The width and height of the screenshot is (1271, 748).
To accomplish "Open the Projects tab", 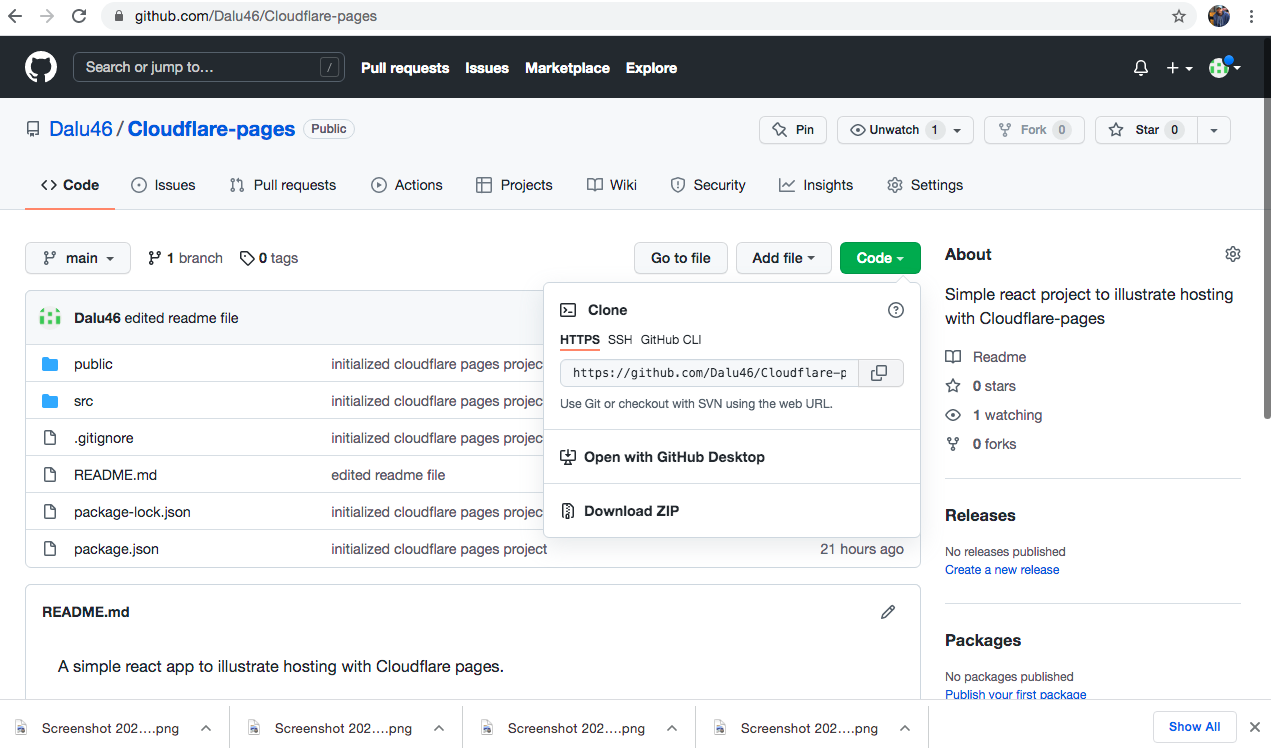I will tap(514, 185).
